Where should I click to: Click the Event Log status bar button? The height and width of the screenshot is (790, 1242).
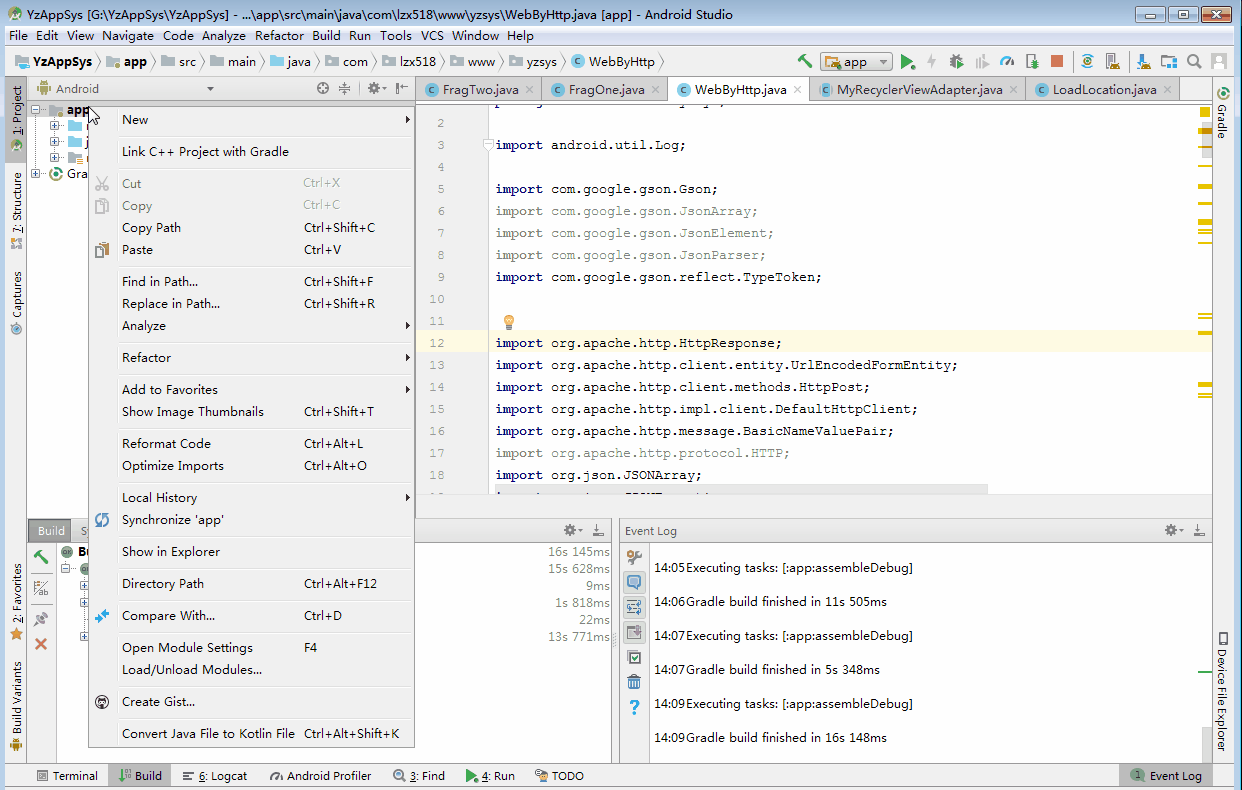[1166, 776]
